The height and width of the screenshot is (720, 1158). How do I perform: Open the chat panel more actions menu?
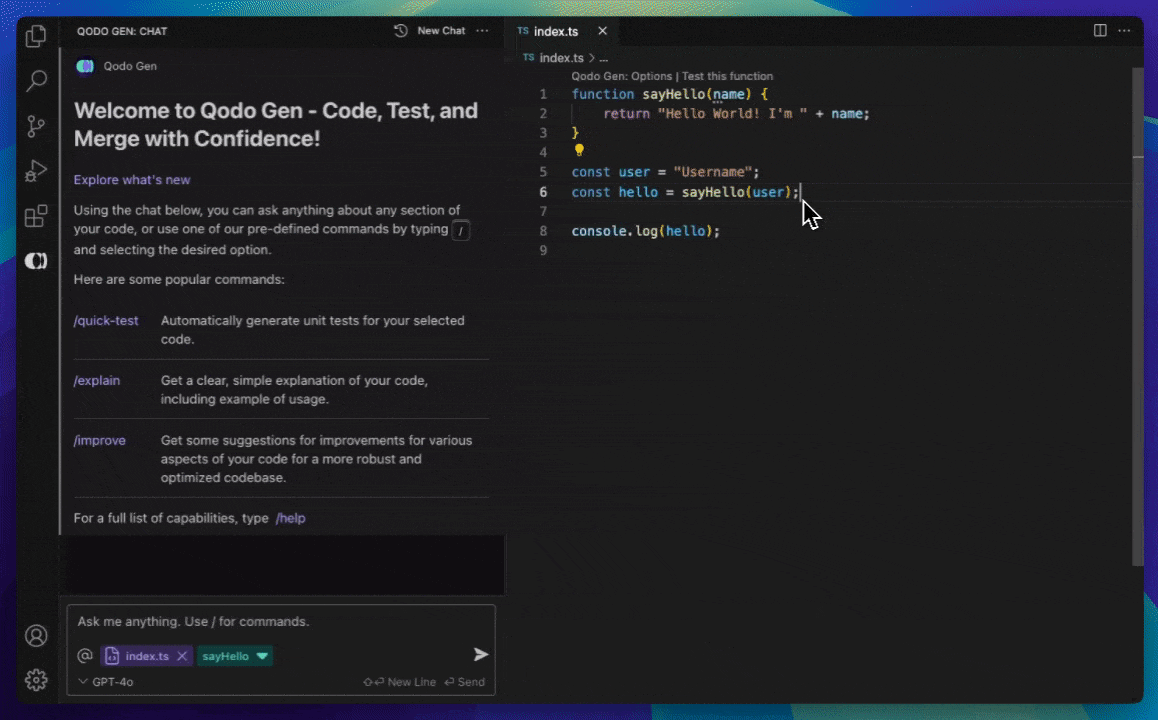pyautogui.click(x=482, y=31)
